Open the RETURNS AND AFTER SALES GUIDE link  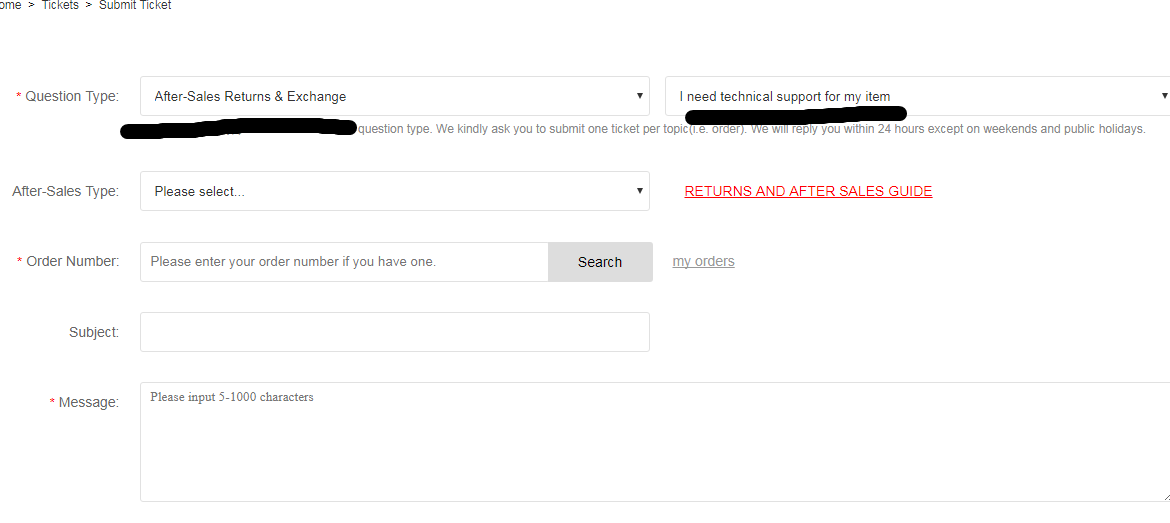click(808, 191)
